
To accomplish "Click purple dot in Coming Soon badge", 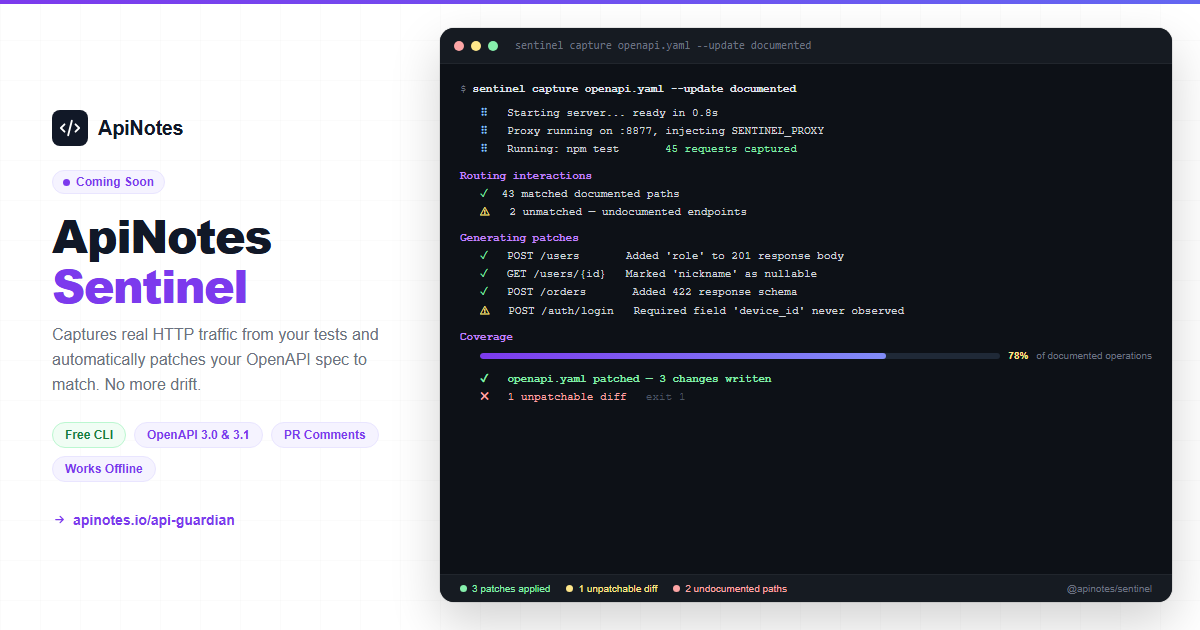I will coord(66,182).
